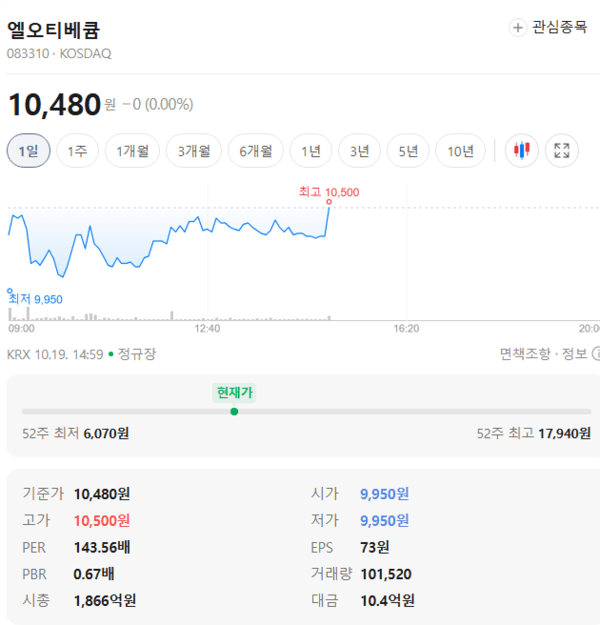Select the 1주 period tab
The height and width of the screenshot is (625, 600).
coord(77,151)
